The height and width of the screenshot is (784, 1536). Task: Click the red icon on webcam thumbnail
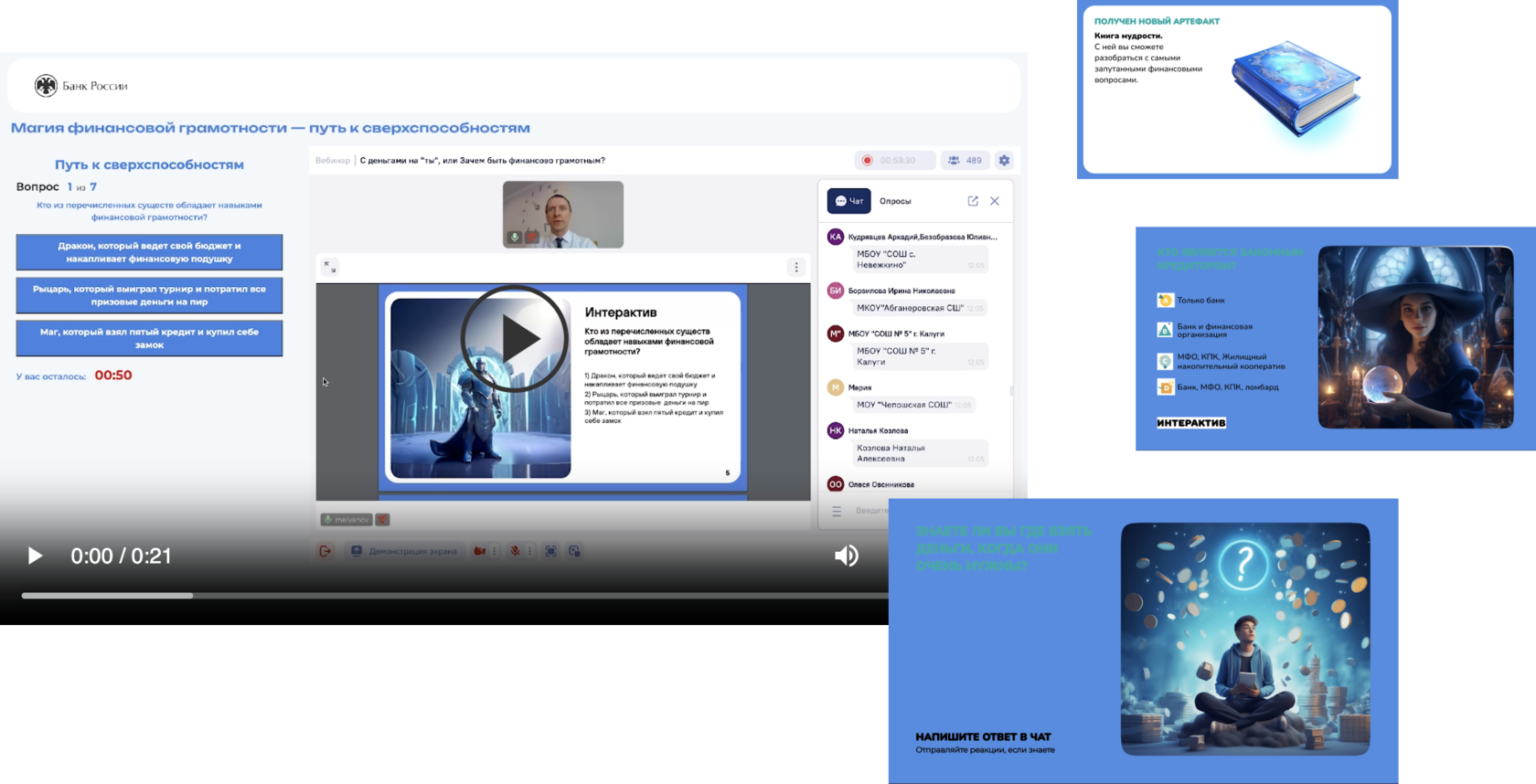coord(532,238)
